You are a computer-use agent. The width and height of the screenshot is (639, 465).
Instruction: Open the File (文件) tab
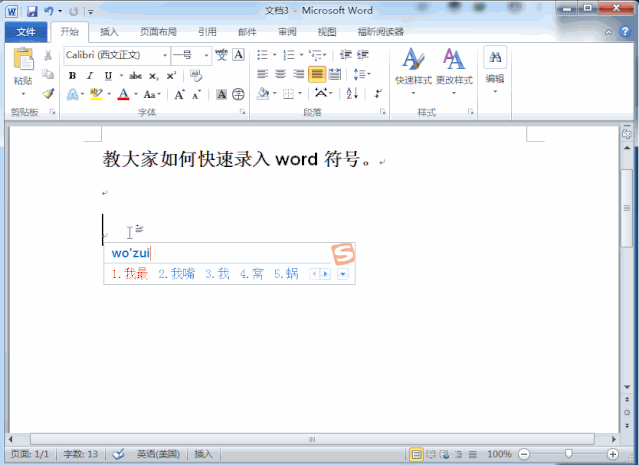tap(26, 32)
